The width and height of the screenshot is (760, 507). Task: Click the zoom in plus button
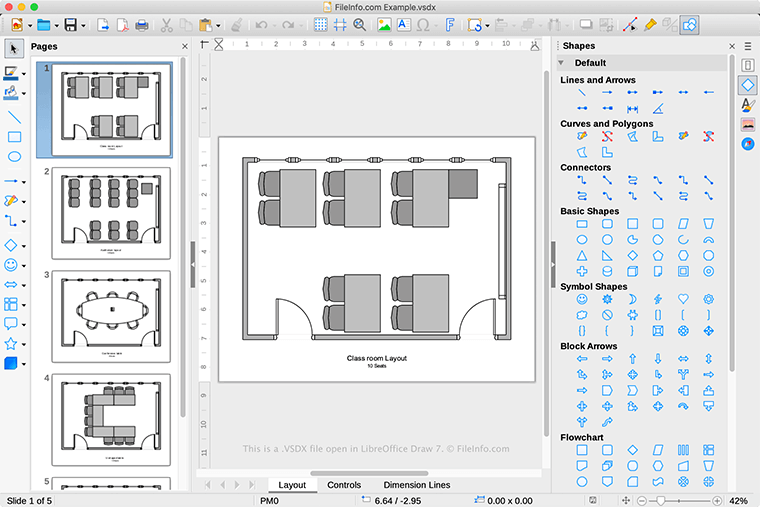(717, 501)
